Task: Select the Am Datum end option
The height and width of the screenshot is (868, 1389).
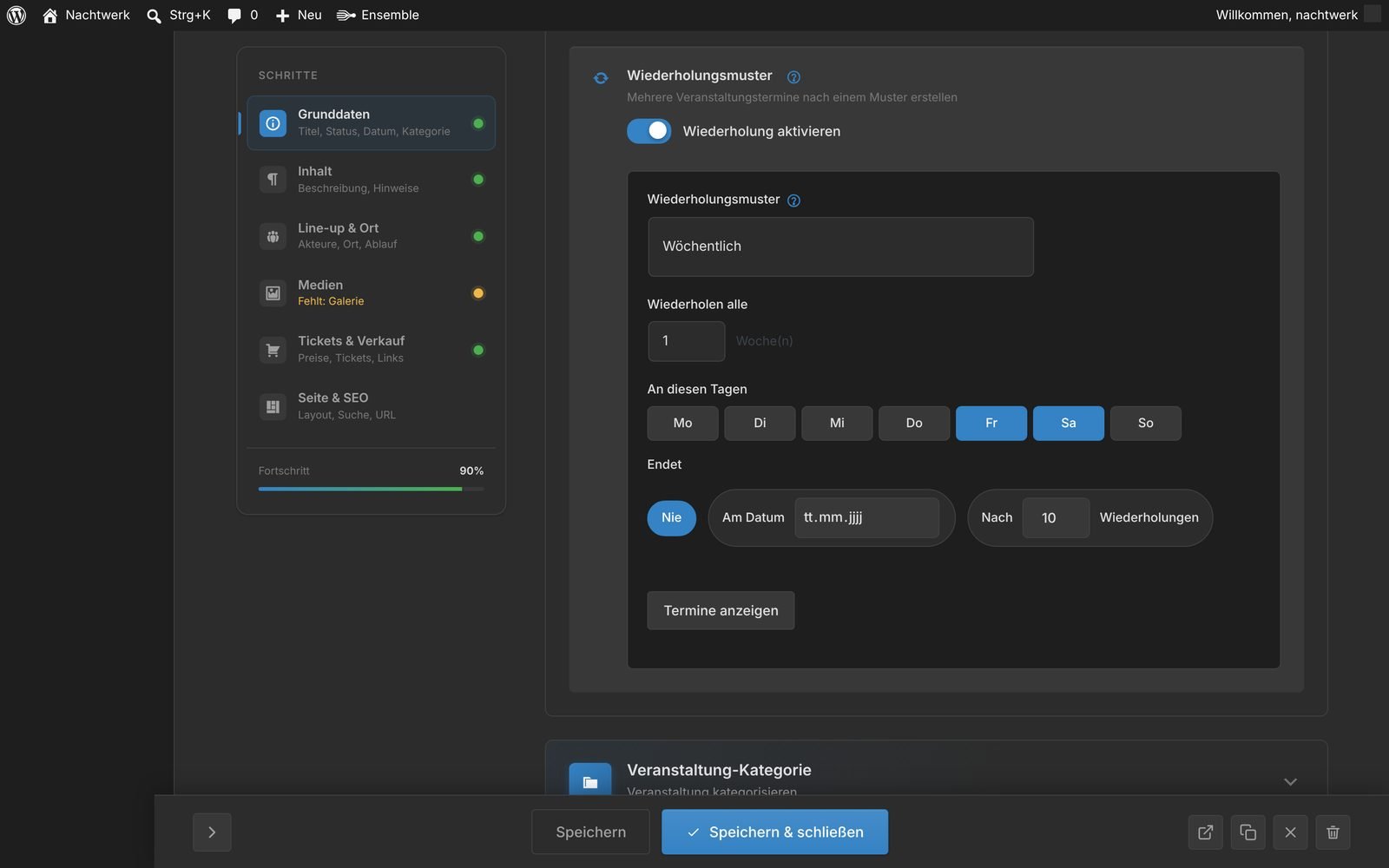Action: coord(753,518)
